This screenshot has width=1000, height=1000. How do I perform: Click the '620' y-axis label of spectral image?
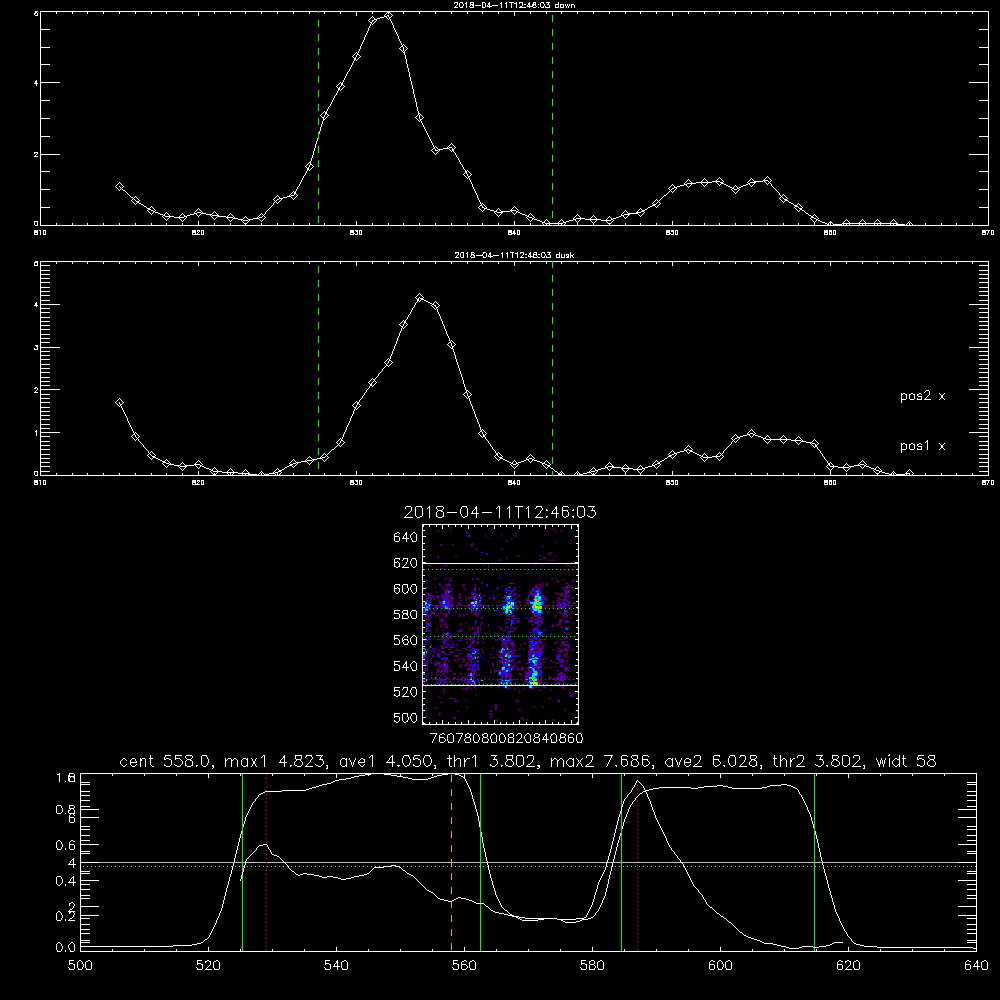pos(405,563)
